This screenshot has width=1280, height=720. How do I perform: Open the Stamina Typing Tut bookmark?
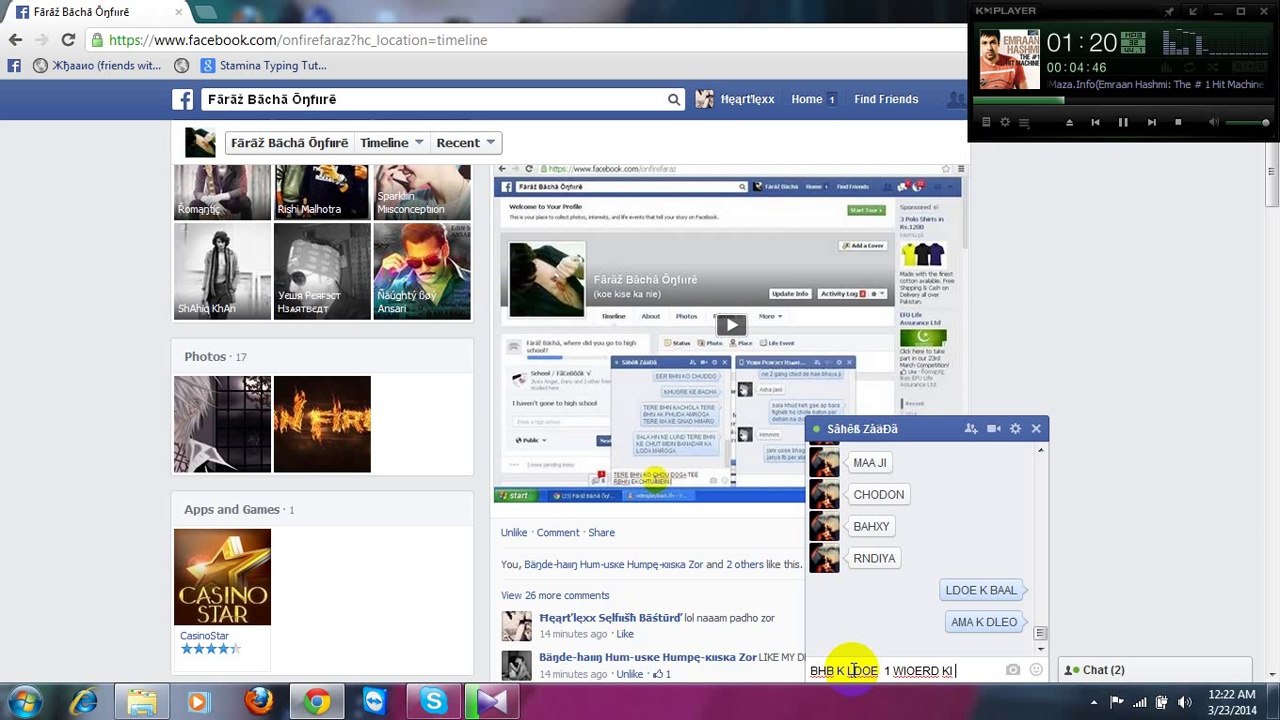(x=263, y=66)
